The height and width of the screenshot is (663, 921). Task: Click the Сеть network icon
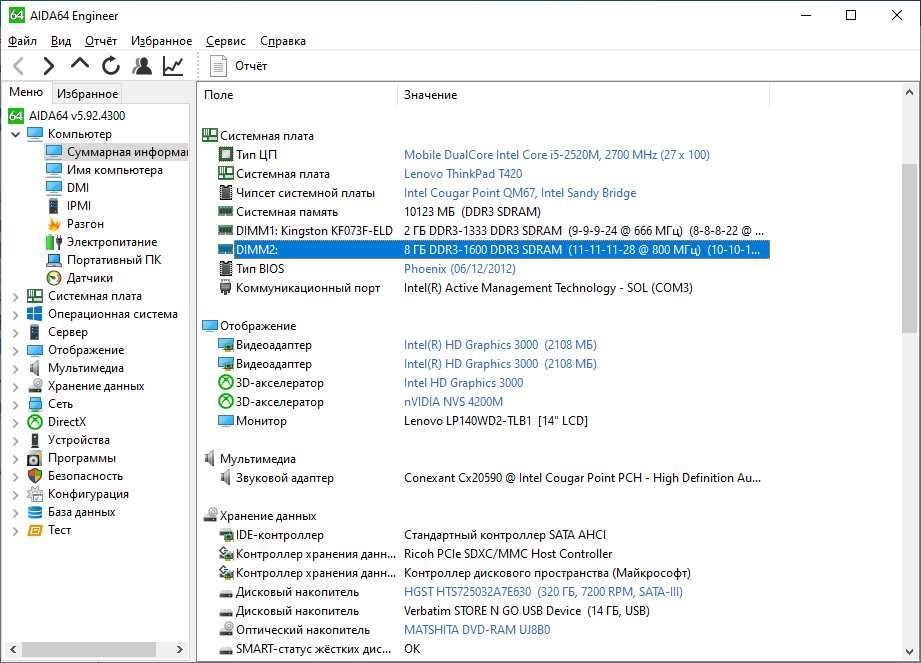(35, 404)
